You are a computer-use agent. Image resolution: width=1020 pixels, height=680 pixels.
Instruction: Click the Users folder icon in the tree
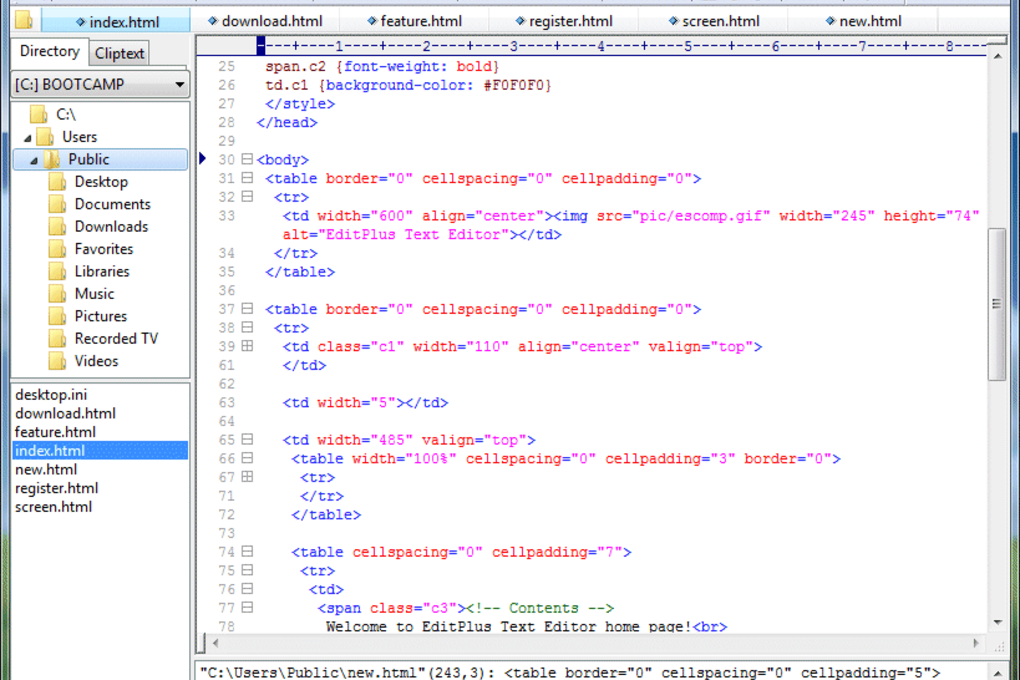pyautogui.click(x=45, y=137)
